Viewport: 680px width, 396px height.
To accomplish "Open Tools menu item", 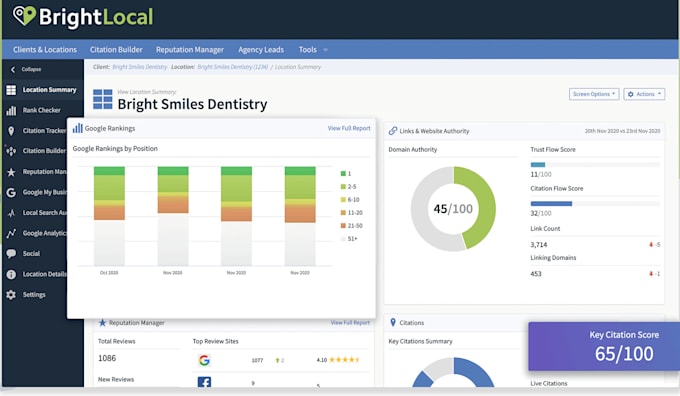I will coord(307,49).
